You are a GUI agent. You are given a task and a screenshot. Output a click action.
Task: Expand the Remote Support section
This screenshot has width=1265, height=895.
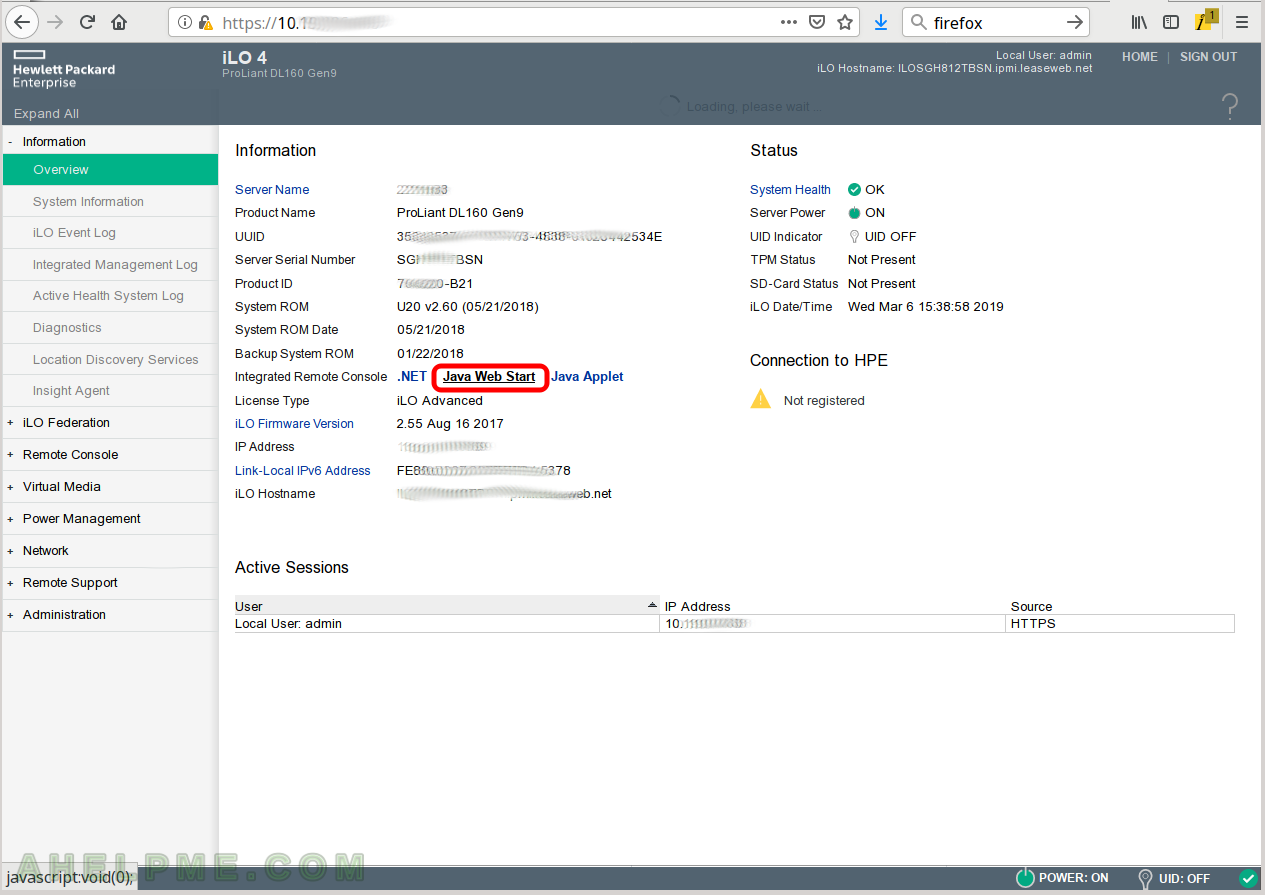pyautogui.click(x=10, y=583)
